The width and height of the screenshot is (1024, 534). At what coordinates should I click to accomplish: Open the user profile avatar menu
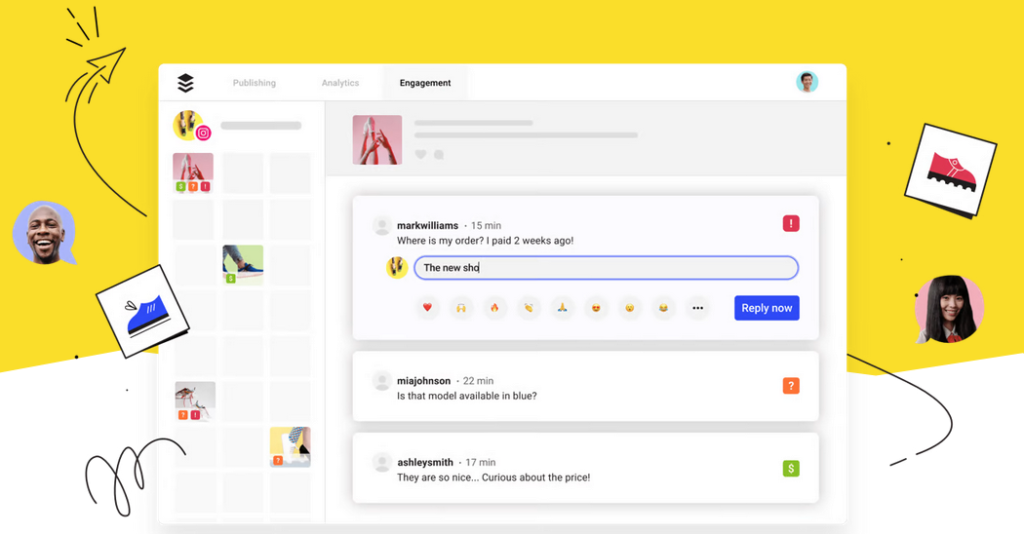(x=807, y=82)
